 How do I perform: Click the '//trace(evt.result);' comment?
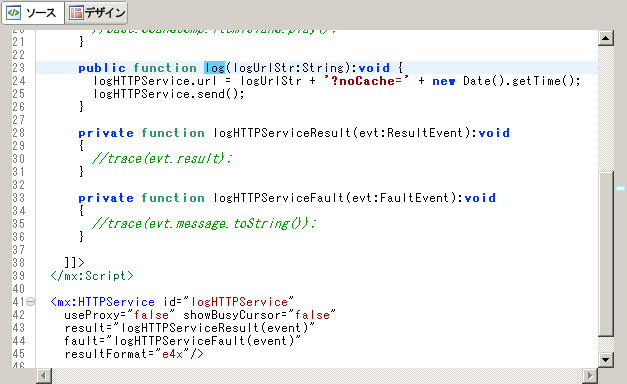[162, 159]
